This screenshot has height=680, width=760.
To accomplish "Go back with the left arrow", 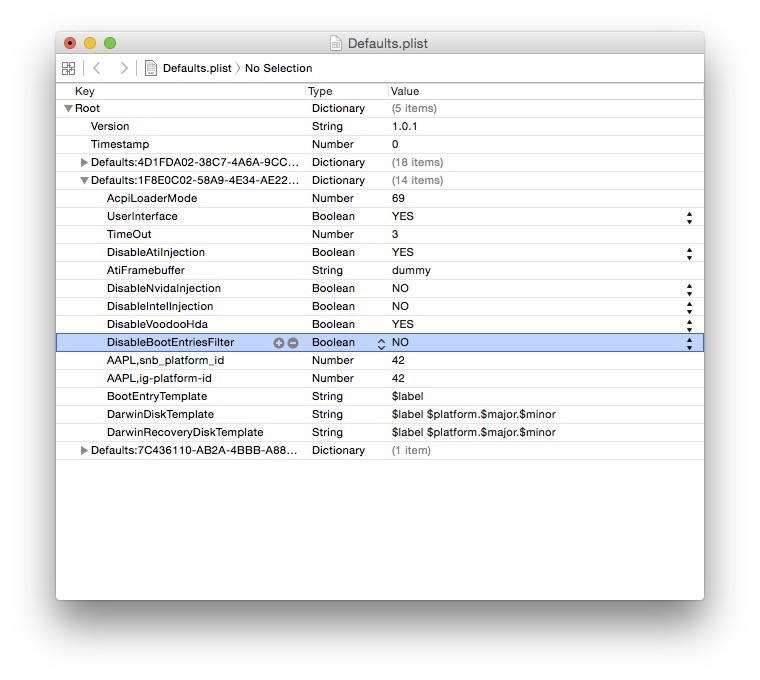I will coord(97,68).
